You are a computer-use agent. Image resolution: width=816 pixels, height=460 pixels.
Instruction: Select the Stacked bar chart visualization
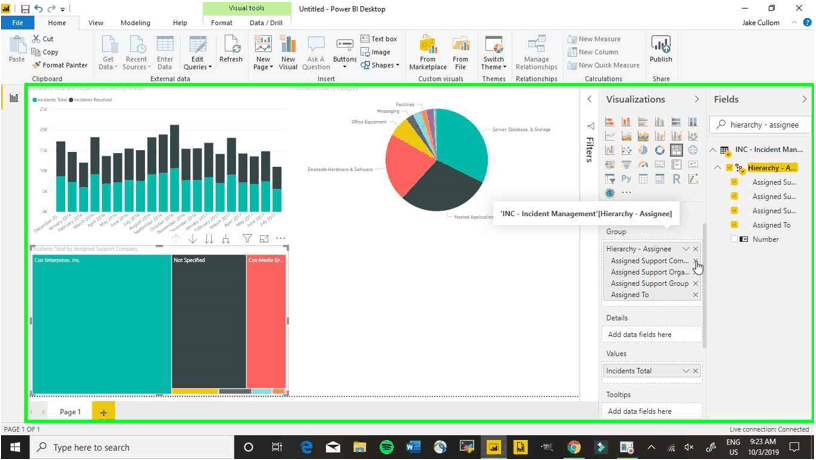pos(609,122)
